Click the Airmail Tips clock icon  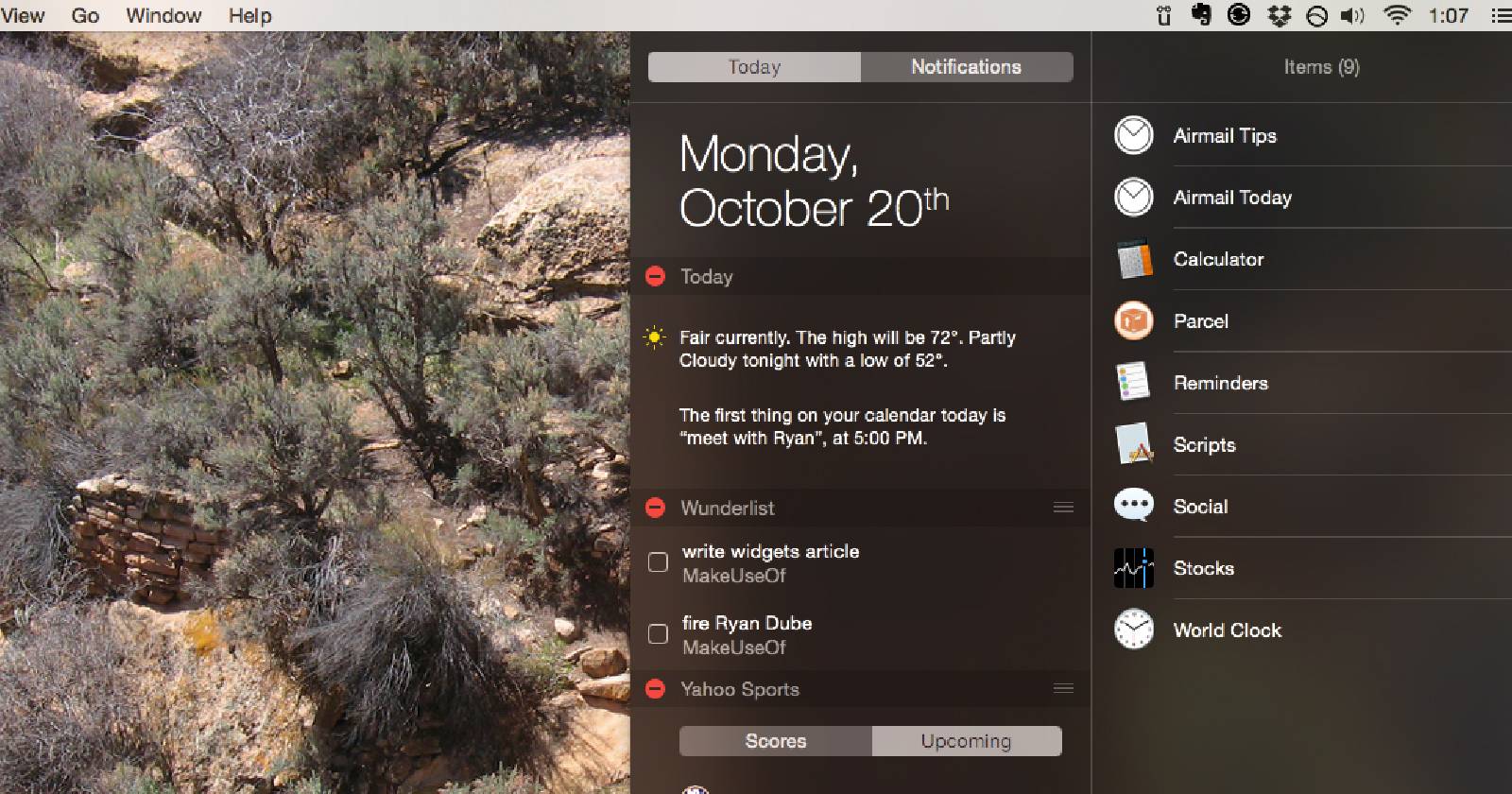(x=1134, y=135)
